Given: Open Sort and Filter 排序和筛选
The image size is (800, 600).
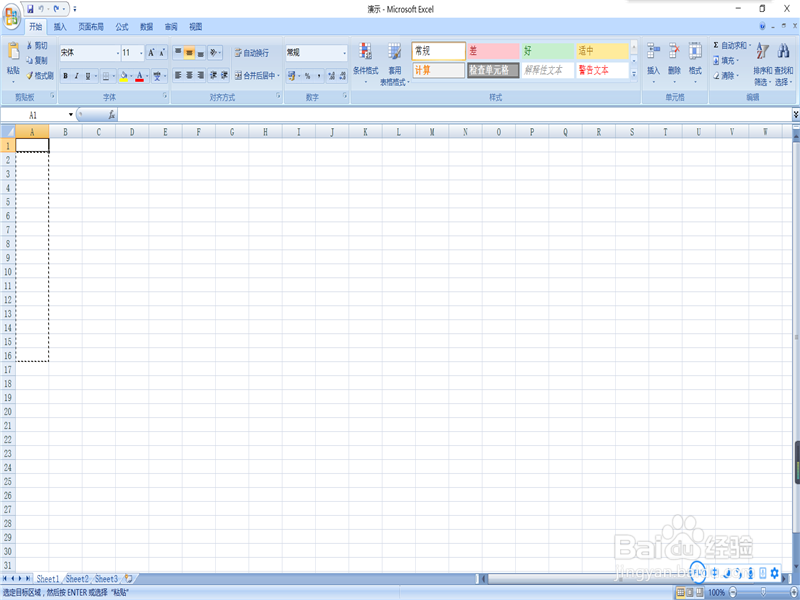Looking at the screenshot, I should pos(762,63).
